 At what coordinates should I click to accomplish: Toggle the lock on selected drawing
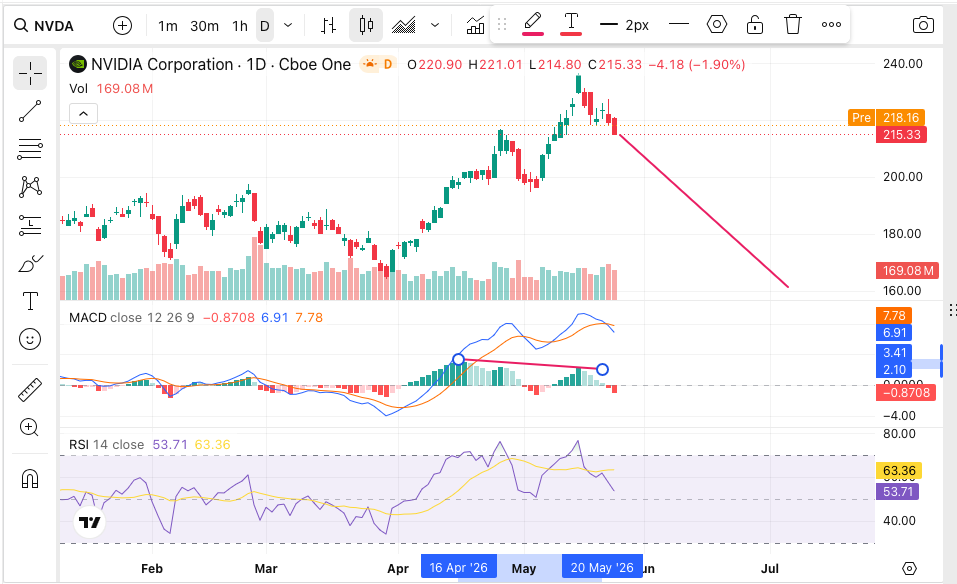pos(754,25)
